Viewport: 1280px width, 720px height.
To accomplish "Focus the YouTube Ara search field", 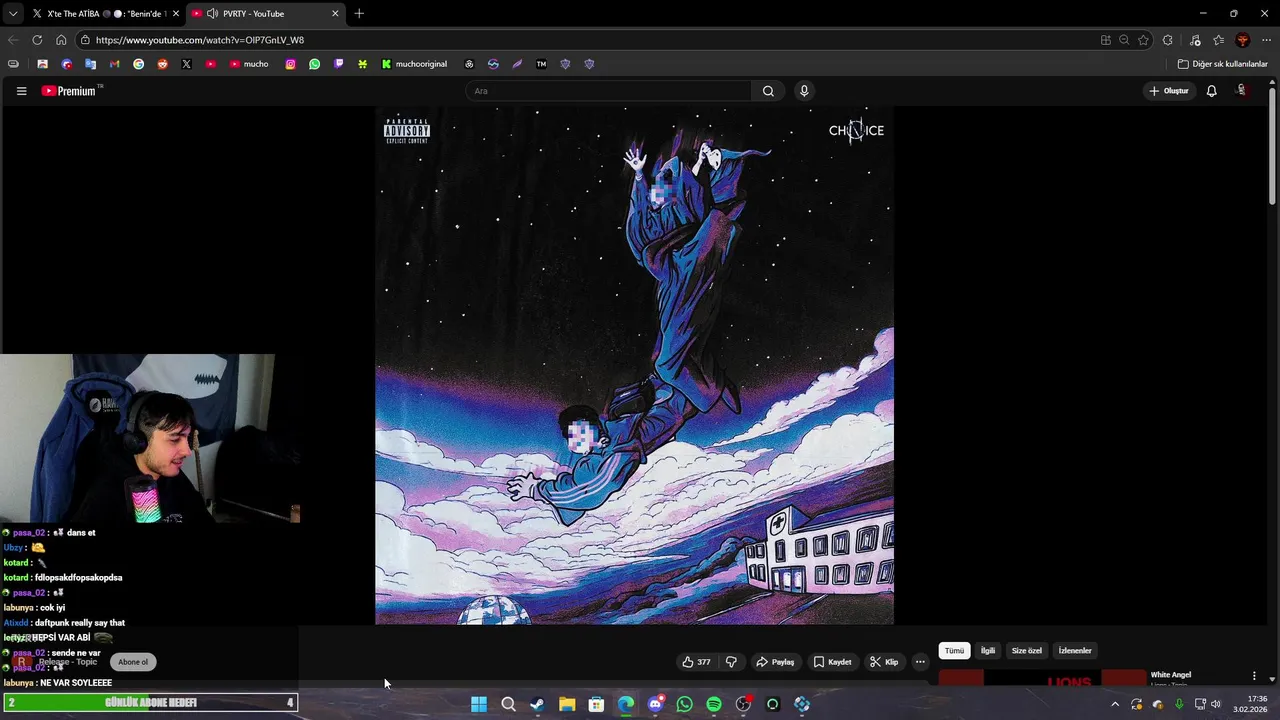I will 610,91.
